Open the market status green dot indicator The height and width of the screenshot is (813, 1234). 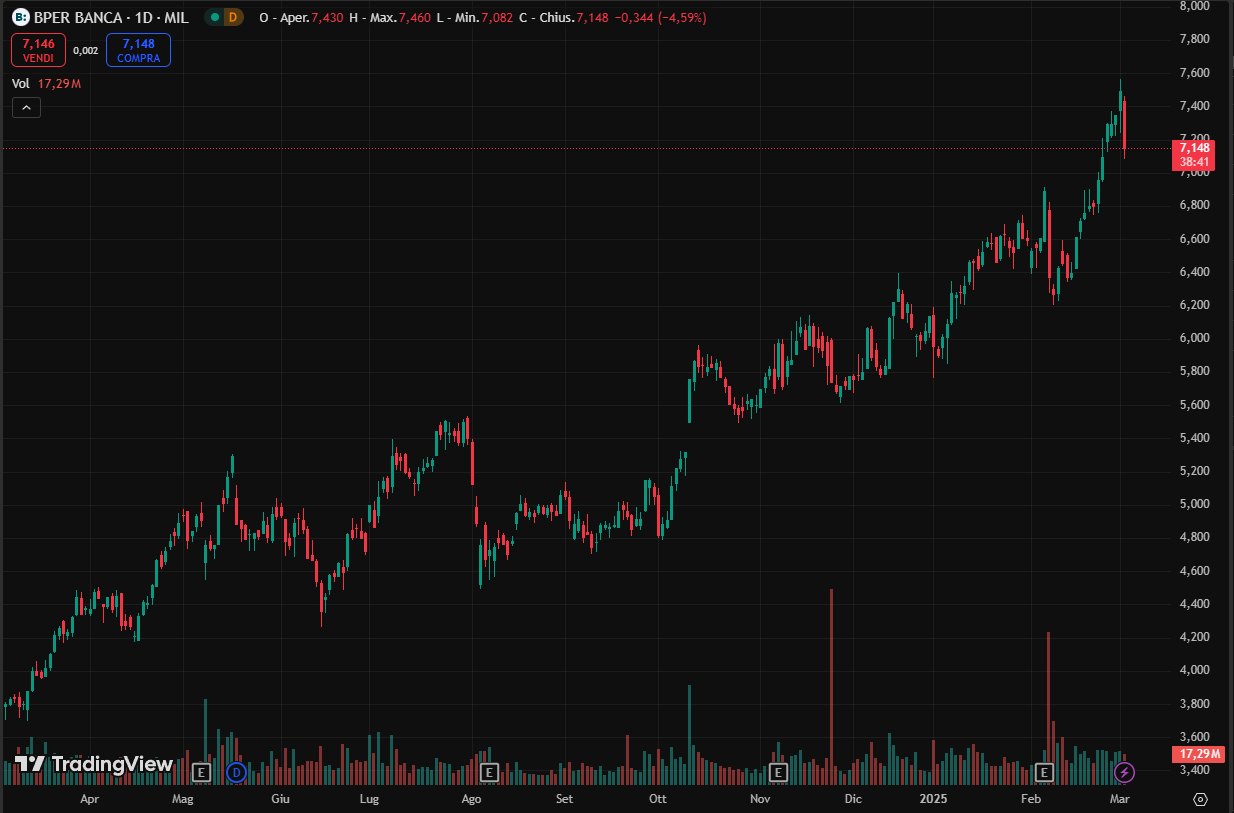(x=215, y=17)
